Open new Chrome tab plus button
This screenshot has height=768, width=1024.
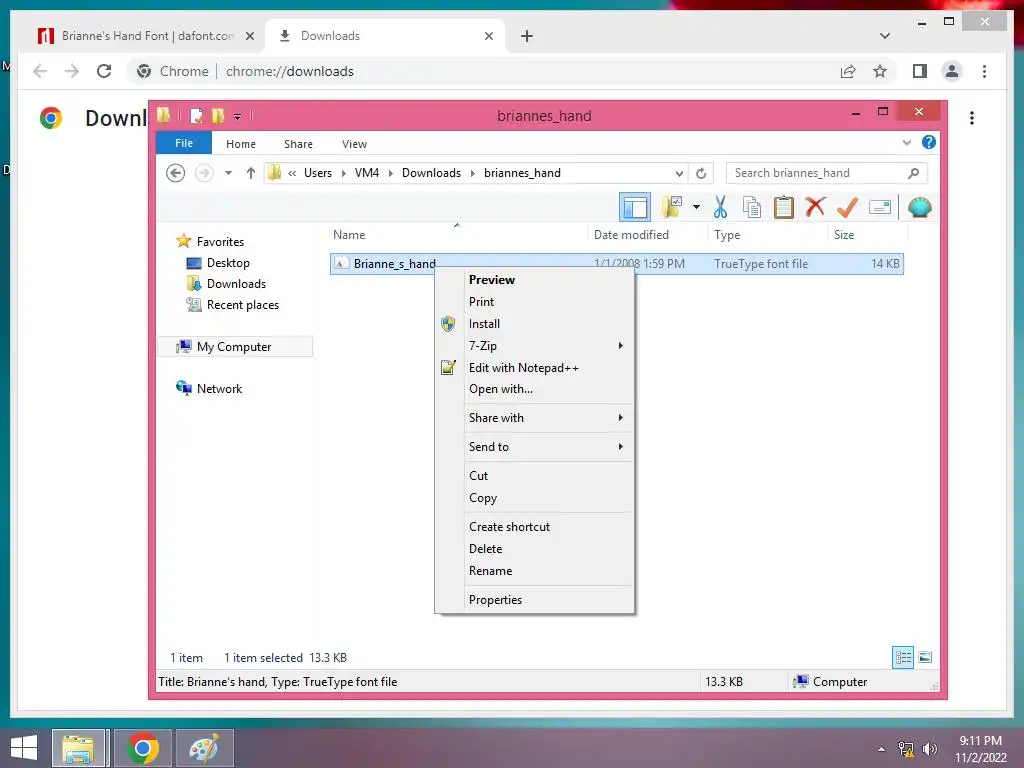coord(526,36)
